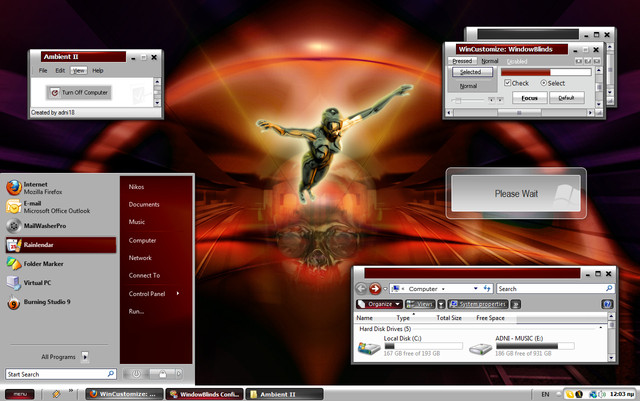
Task: Click the explorer Search field
Action: tap(556, 288)
